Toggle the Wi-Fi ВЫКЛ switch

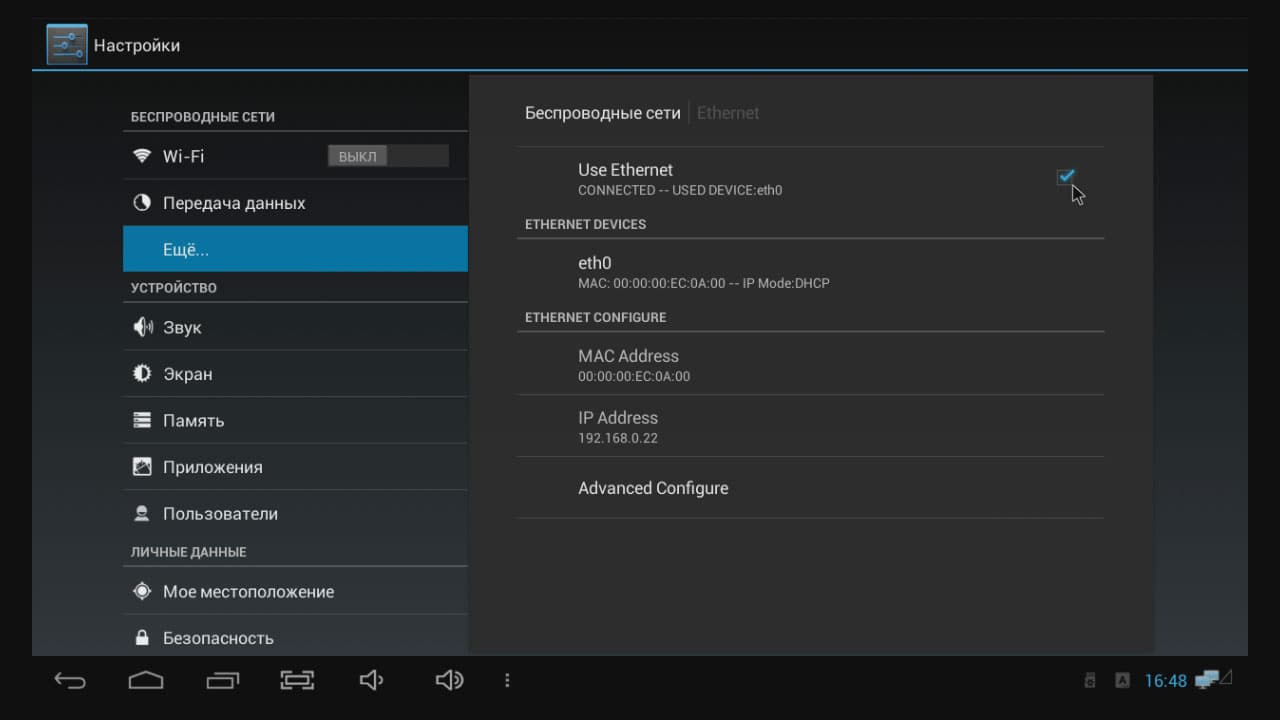(x=388, y=156)
